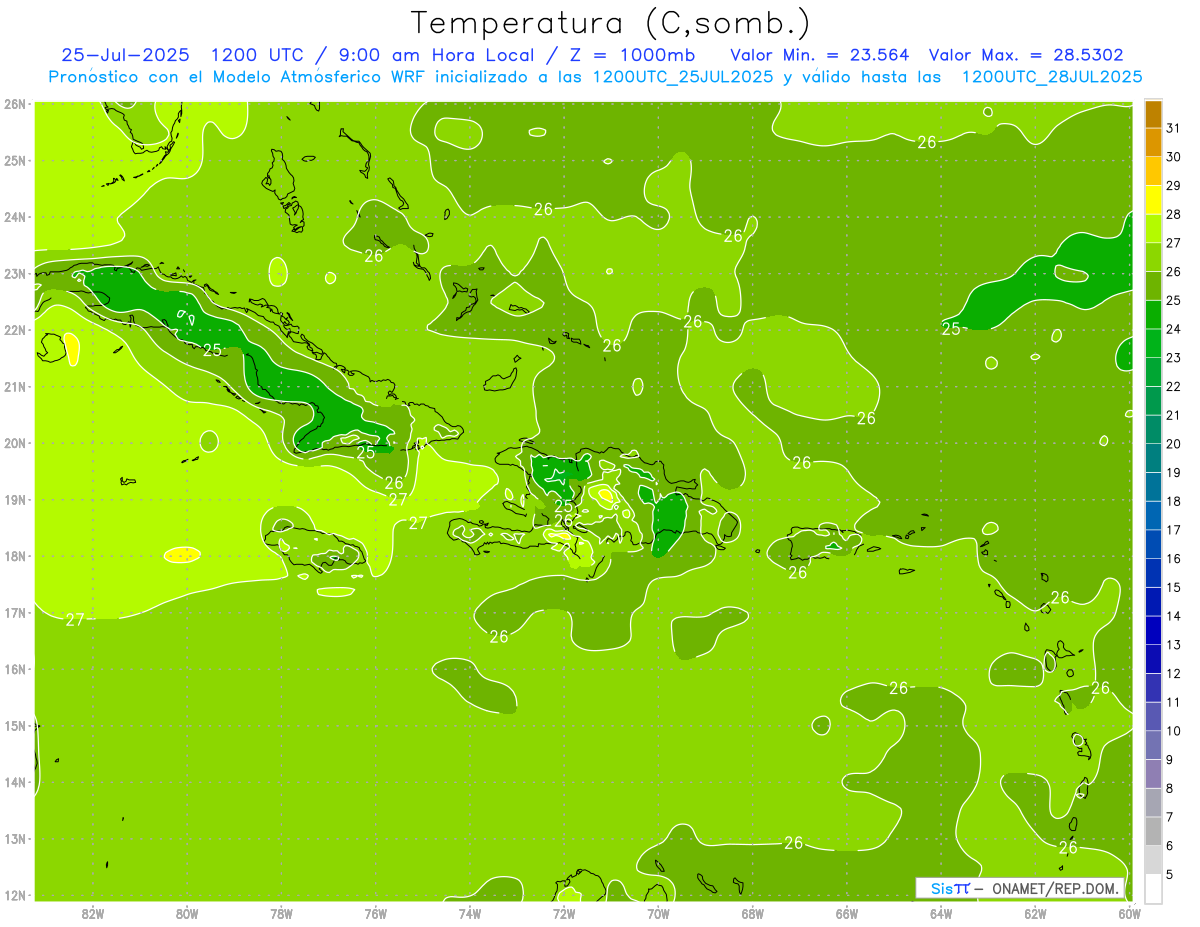1200x927 pixels.
Task: Click the '30' value on color scale
Action: (x=1173, y=157)
